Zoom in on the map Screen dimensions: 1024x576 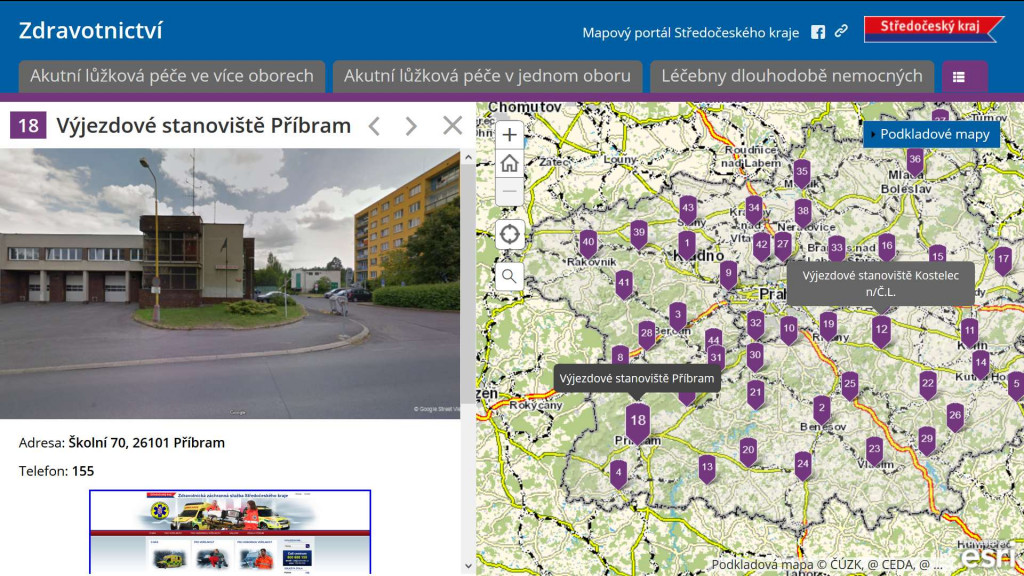click(x=509, y=135)
